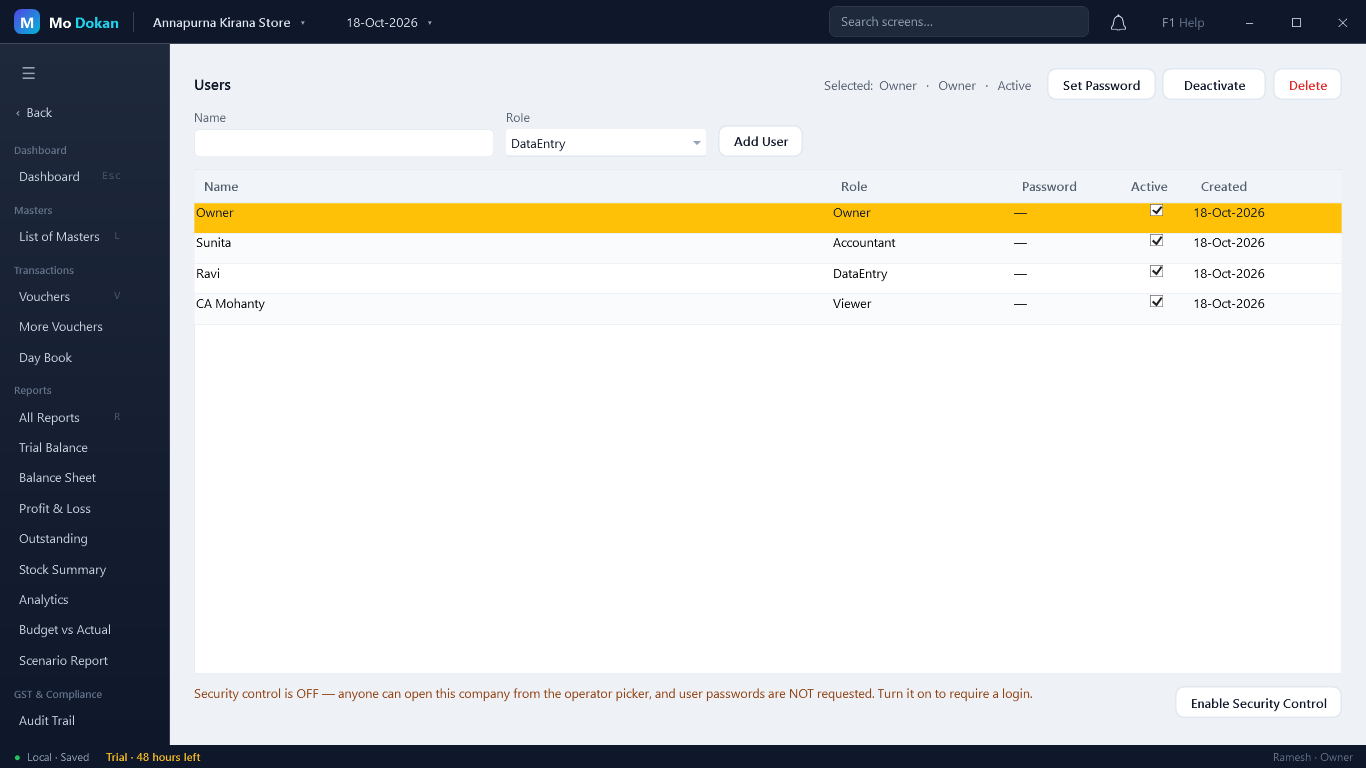This screenshot has height=768, width=1366.
Task: Sort by the Active column header
Action: click(1149, 187)
